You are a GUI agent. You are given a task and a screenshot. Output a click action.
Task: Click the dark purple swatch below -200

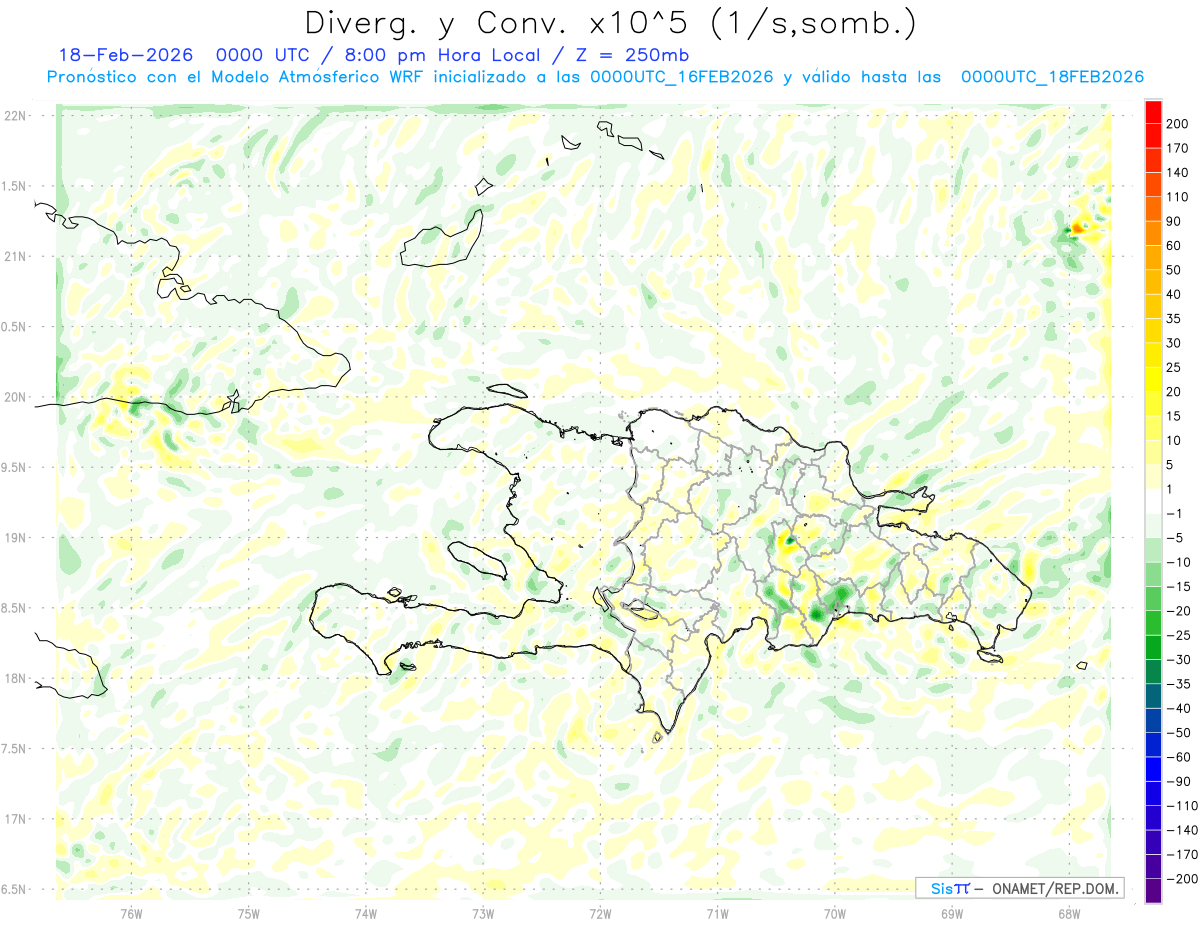(1153, 891)
